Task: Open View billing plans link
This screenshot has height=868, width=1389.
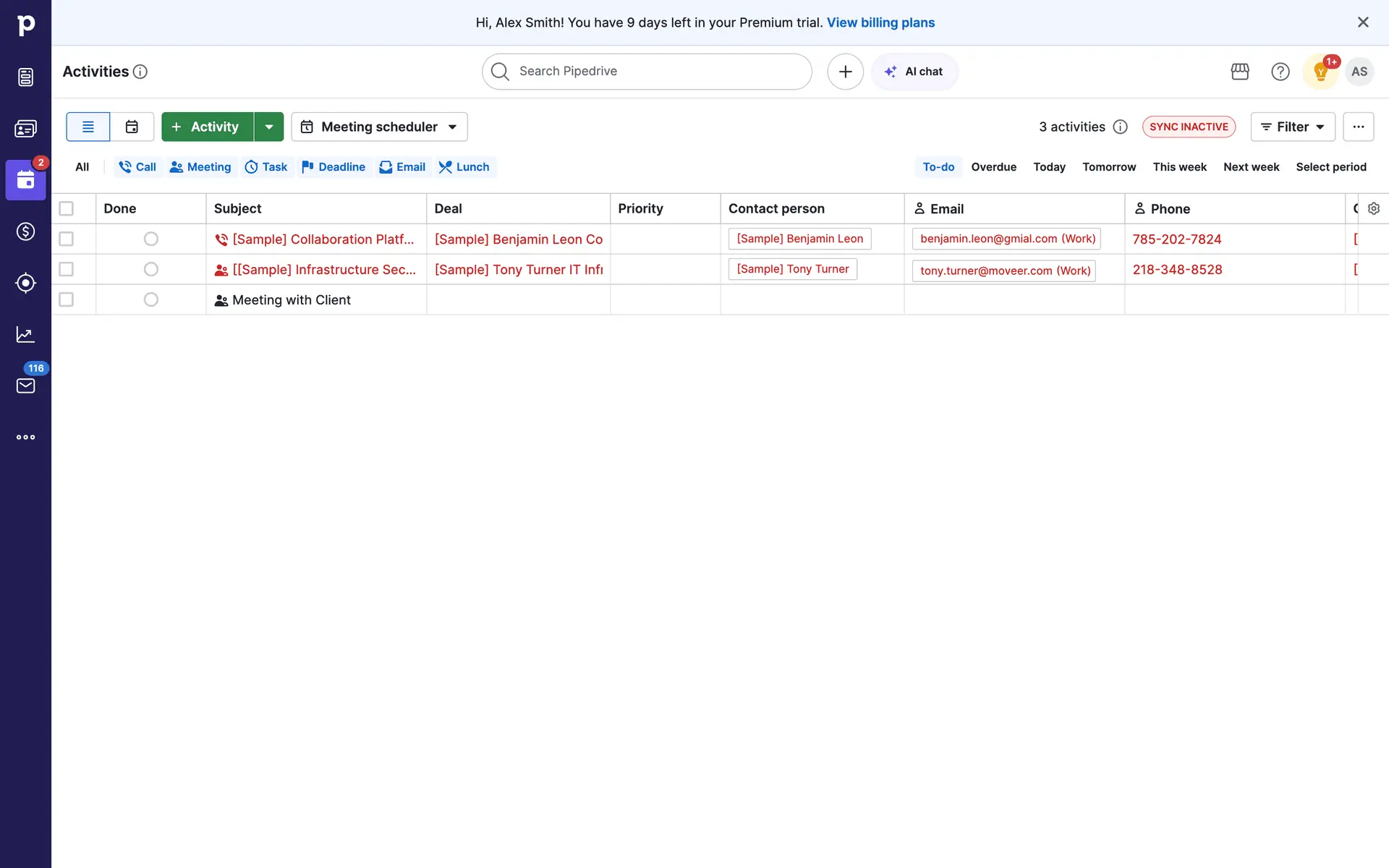Action: (880, 22)
